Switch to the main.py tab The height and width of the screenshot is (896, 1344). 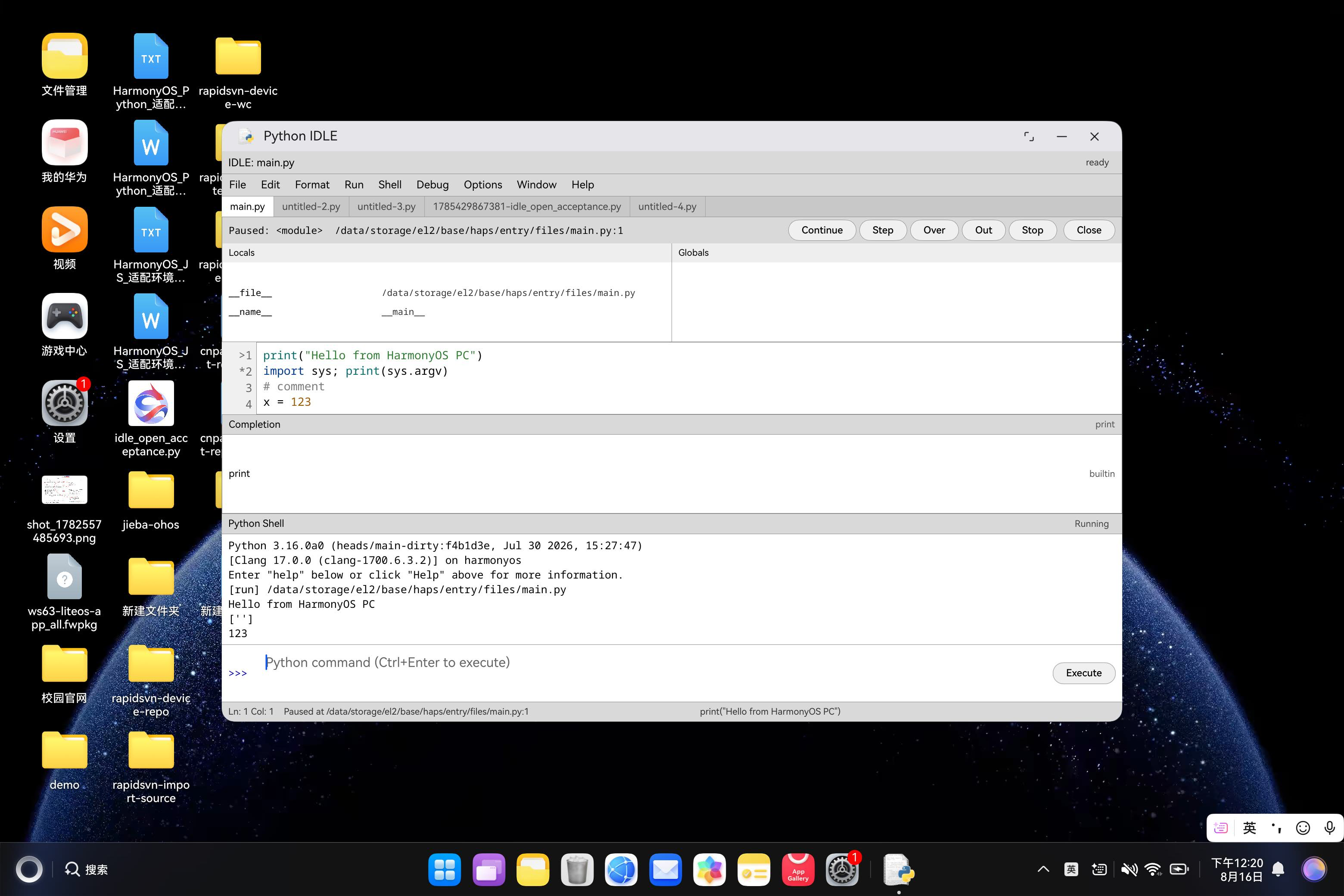[247, 206]
